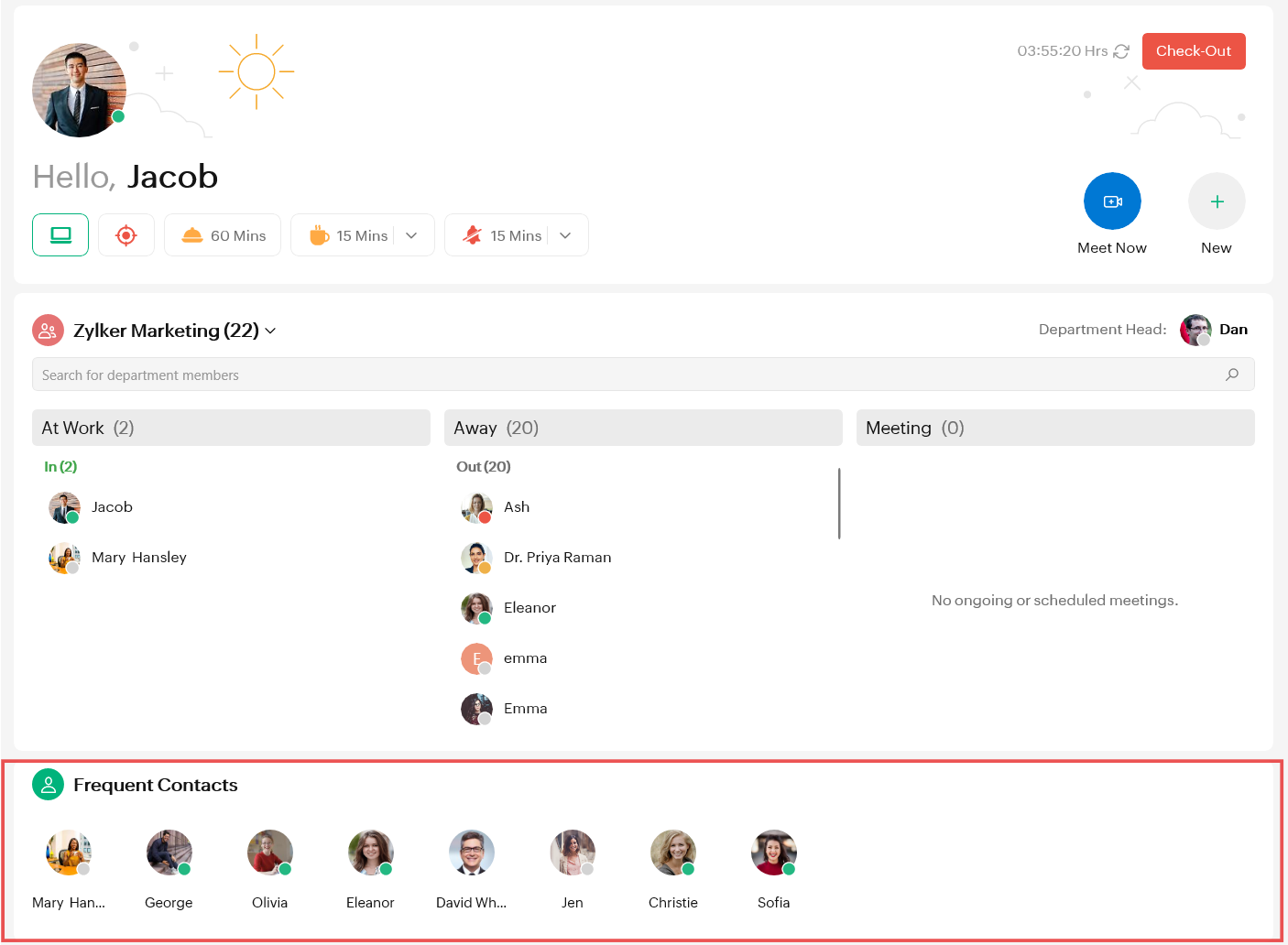Click department head name Dan
1288x945 pixels.
(1233, 330)
